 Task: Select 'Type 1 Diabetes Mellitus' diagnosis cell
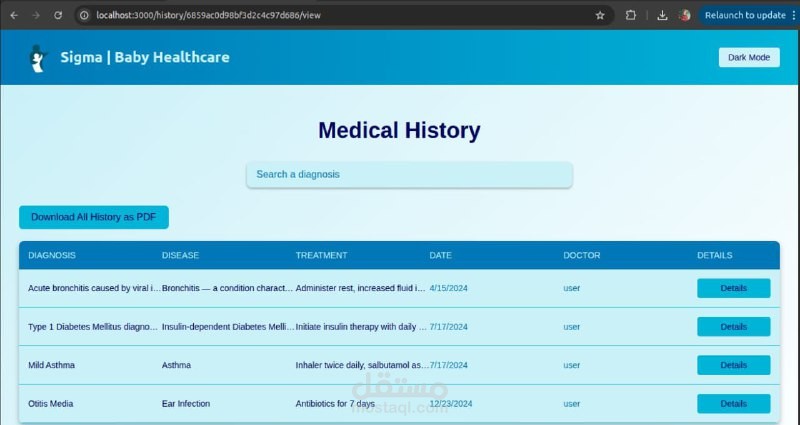[x=93, y=327]
